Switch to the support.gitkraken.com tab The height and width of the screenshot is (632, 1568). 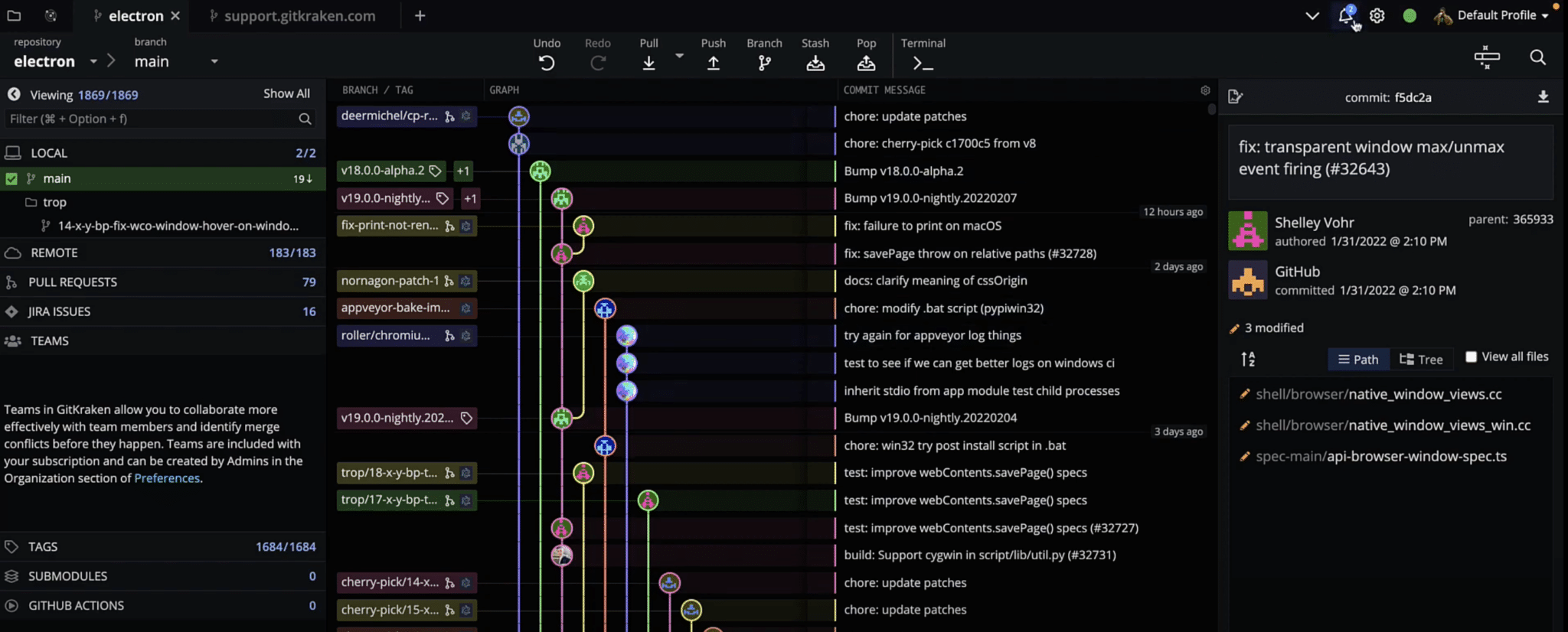coord(299,15)
